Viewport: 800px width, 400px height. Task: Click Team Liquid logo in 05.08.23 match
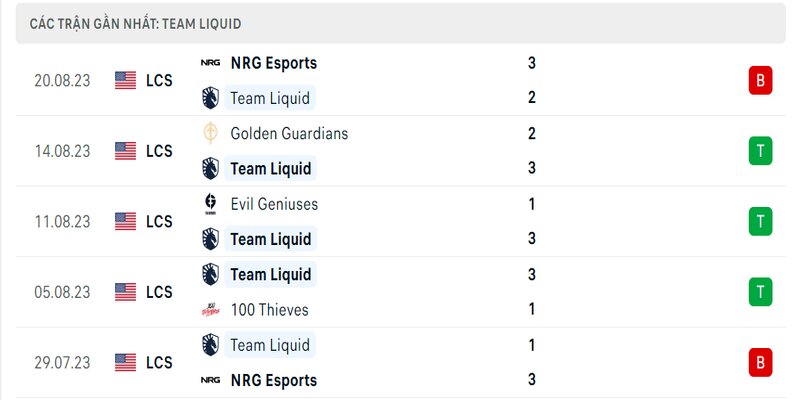(x=210, y=274)
